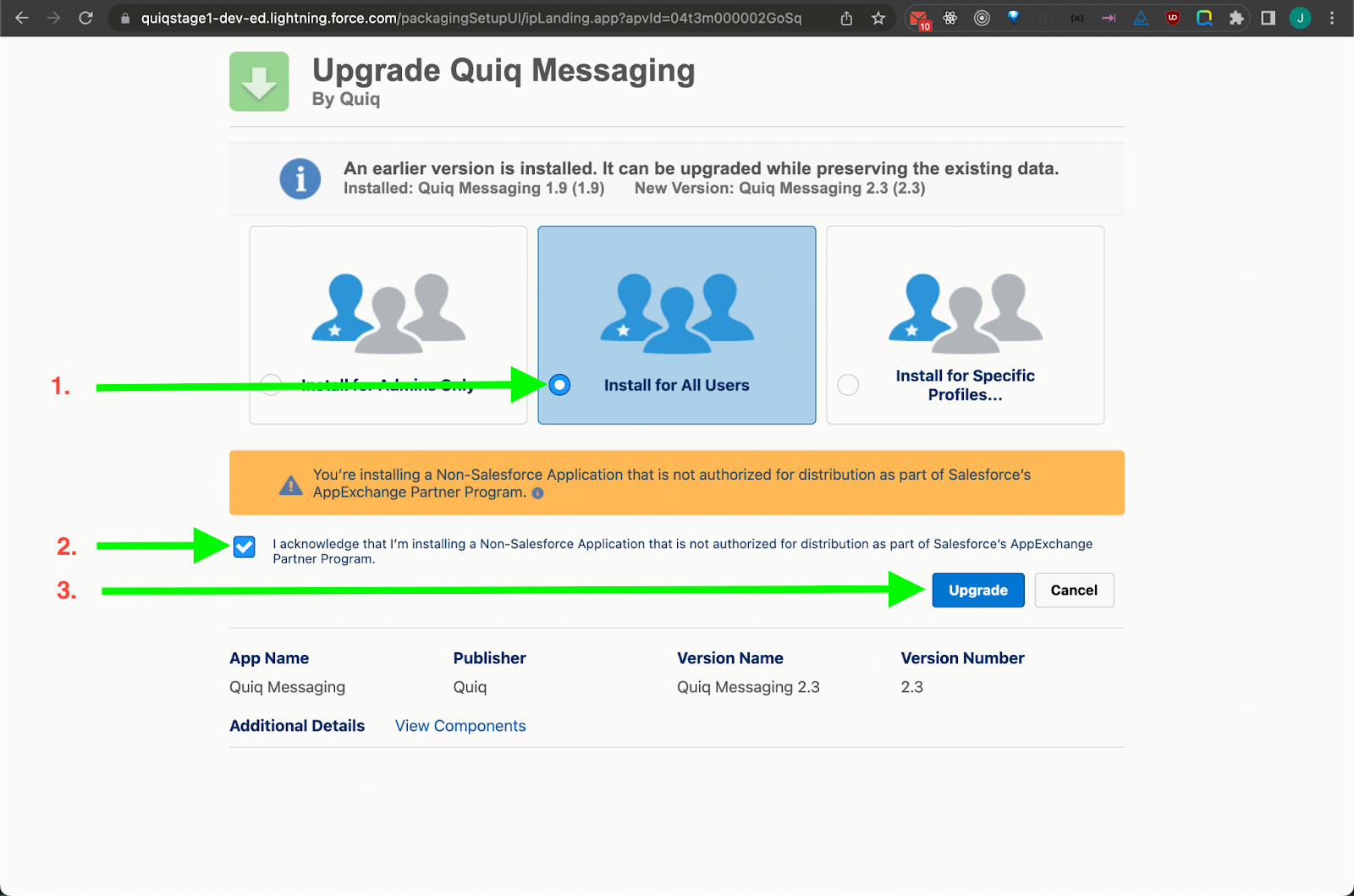
Task: Open the share page icon
Action: coord(846,18)
